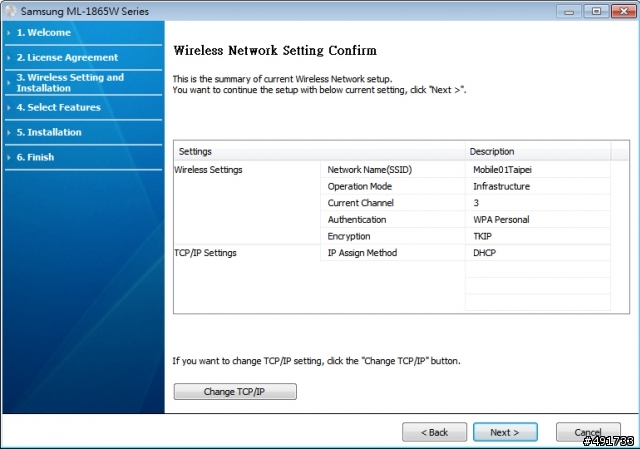Select the TCP/IP Settings row label
Screen dimensions: 640x449
coord(205,253)
